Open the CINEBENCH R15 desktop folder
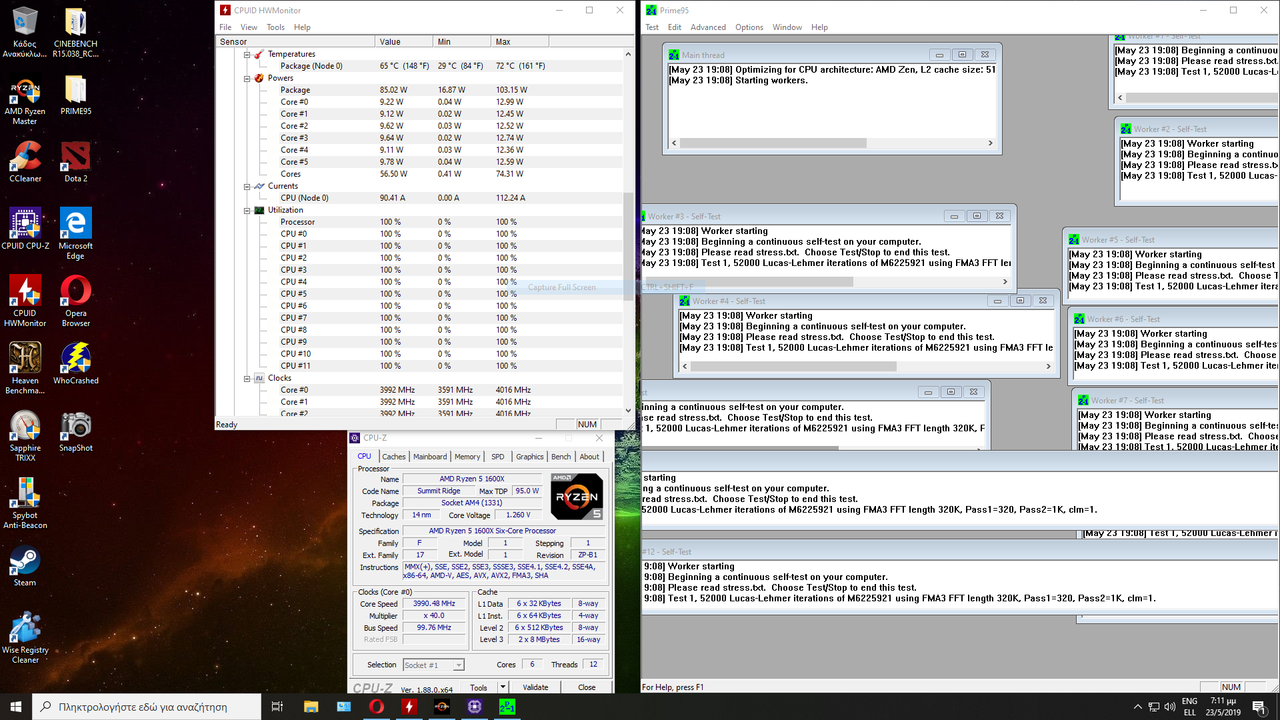 (76, 33)
